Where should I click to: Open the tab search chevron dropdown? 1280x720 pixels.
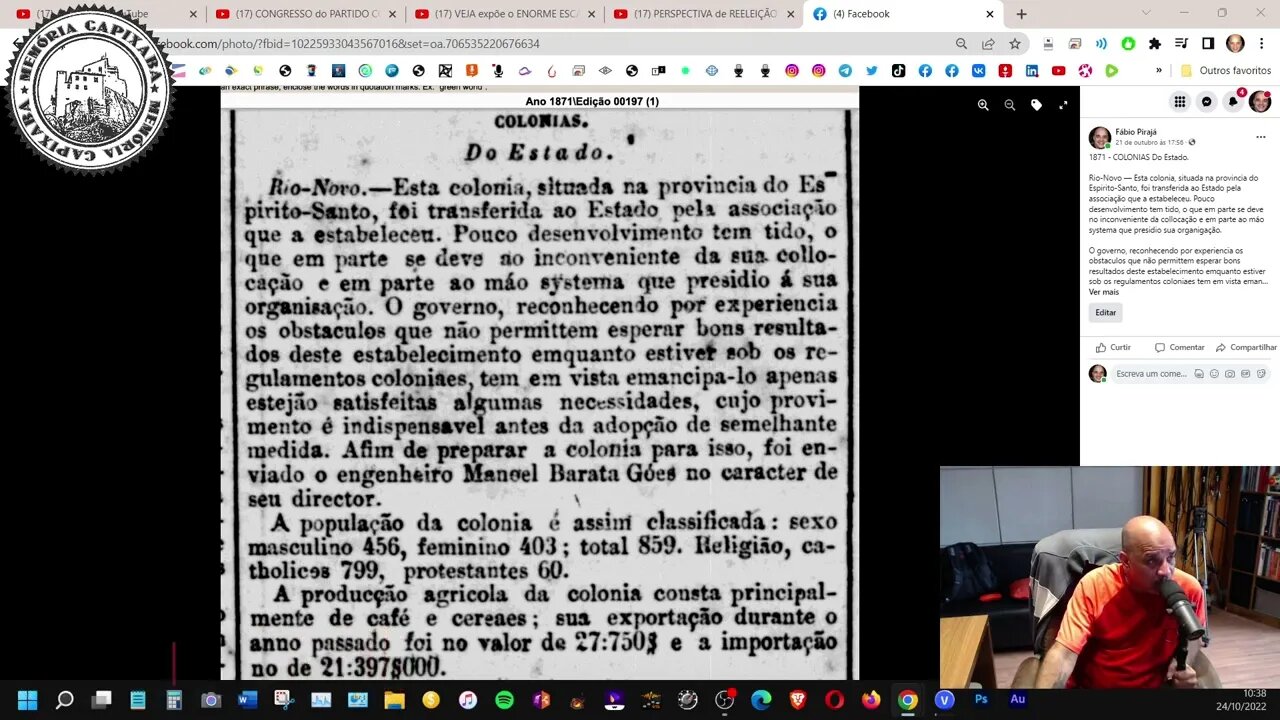pyautogui.click(x=1146, y=13)
